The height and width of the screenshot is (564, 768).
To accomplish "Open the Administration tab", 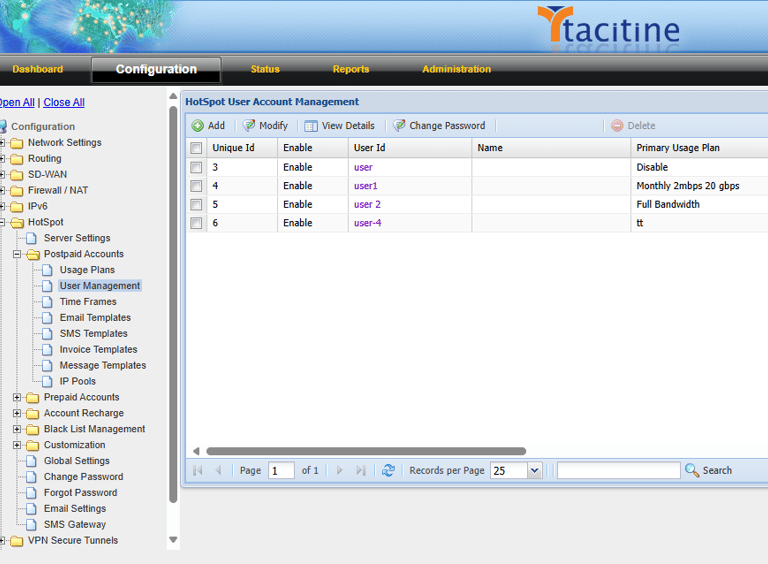I will click(456, 69).
